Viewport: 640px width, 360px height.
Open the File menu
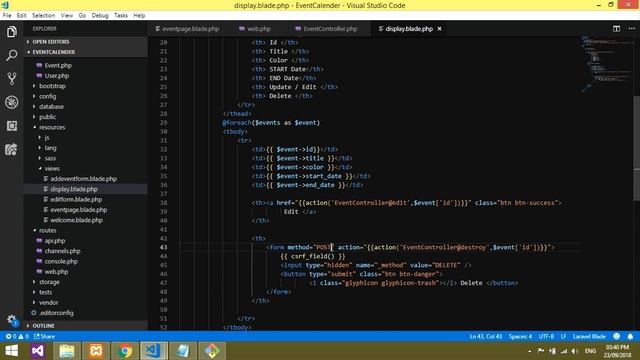[x=7, y=16]
